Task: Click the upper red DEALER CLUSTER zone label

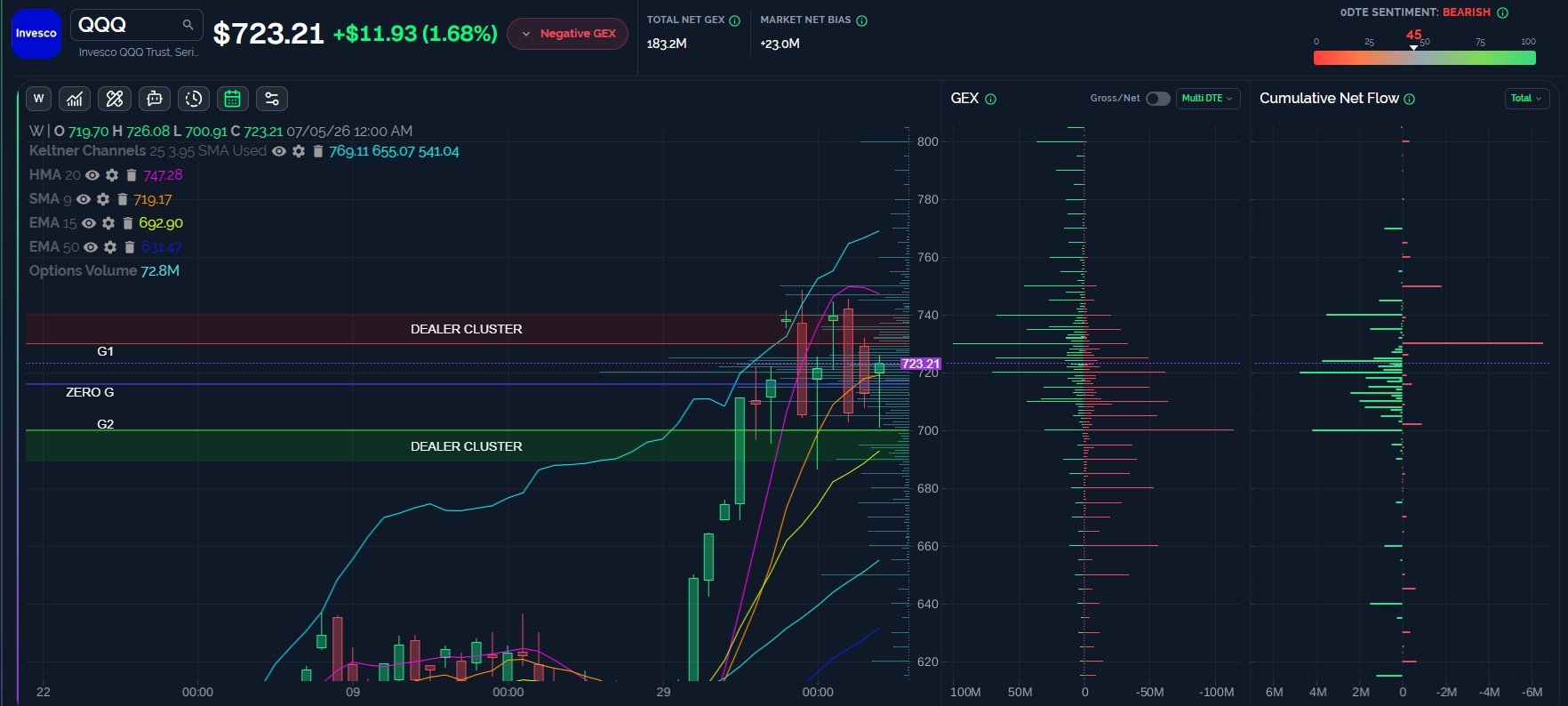Action: point(466,329)
